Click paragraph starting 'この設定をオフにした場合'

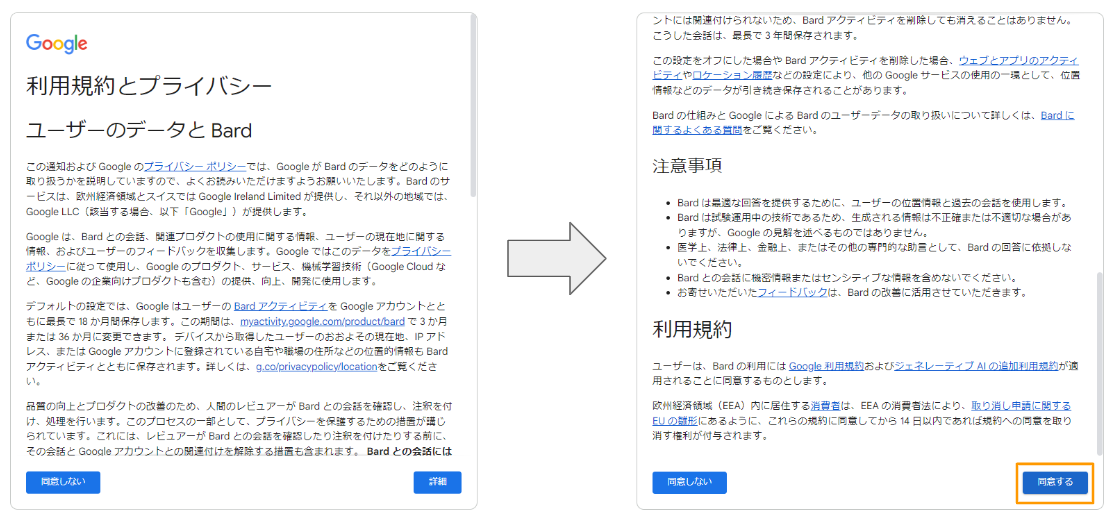(866, 75)
